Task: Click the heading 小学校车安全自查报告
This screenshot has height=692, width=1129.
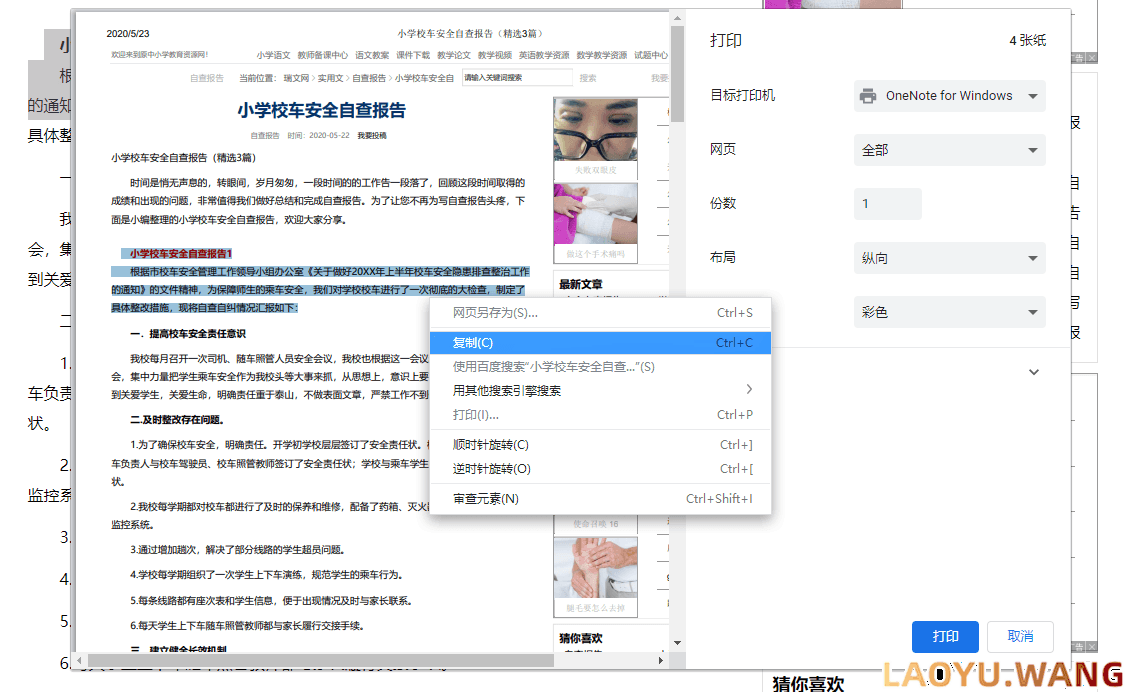Action: tap(322, 110)
